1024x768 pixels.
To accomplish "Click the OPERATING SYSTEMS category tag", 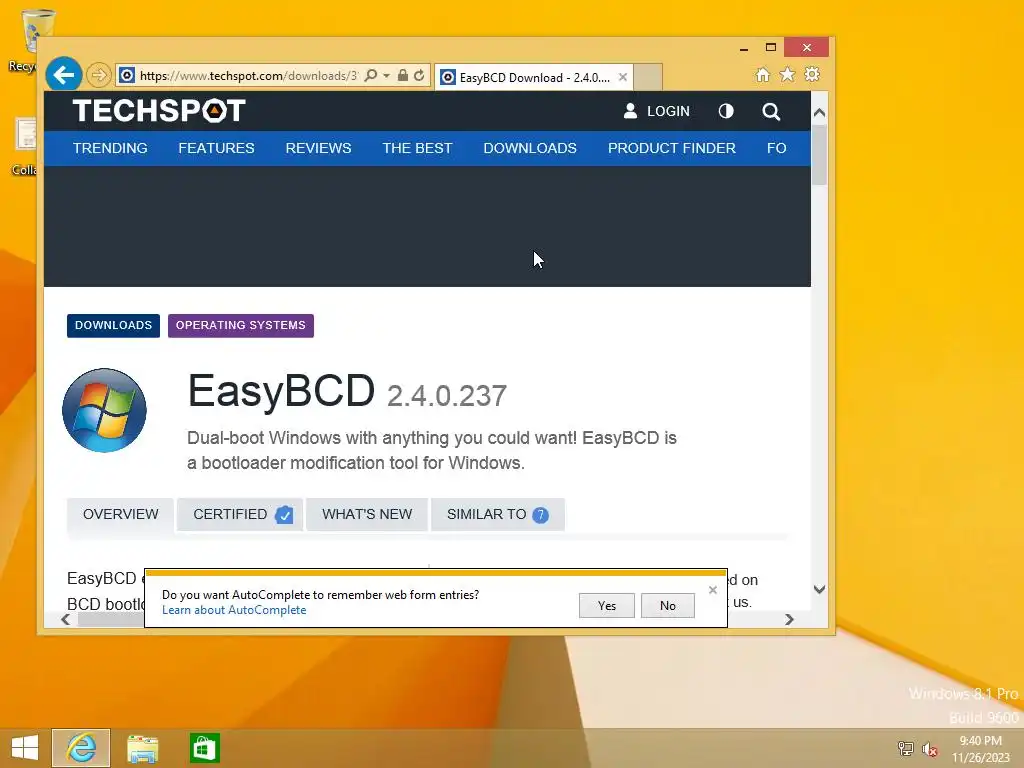I will pos(240,325).
